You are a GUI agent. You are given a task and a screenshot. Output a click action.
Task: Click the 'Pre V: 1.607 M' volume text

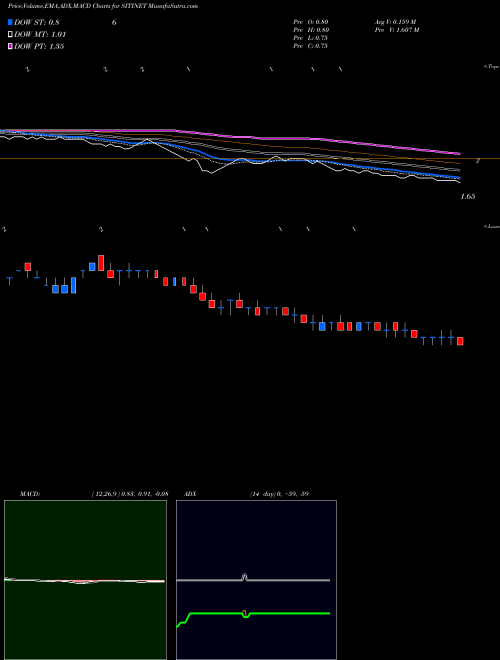click(x=396, y=30)
